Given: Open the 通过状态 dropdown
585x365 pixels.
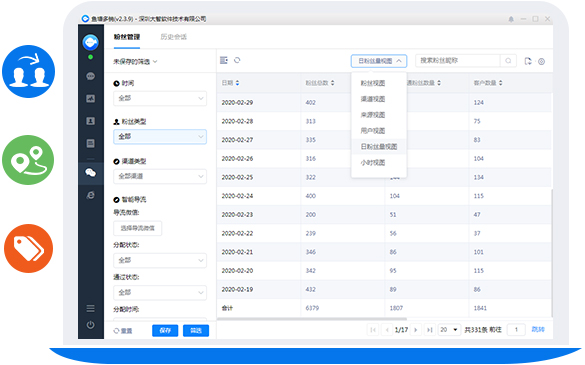Looking at the screenshot, I should point(160,292).
